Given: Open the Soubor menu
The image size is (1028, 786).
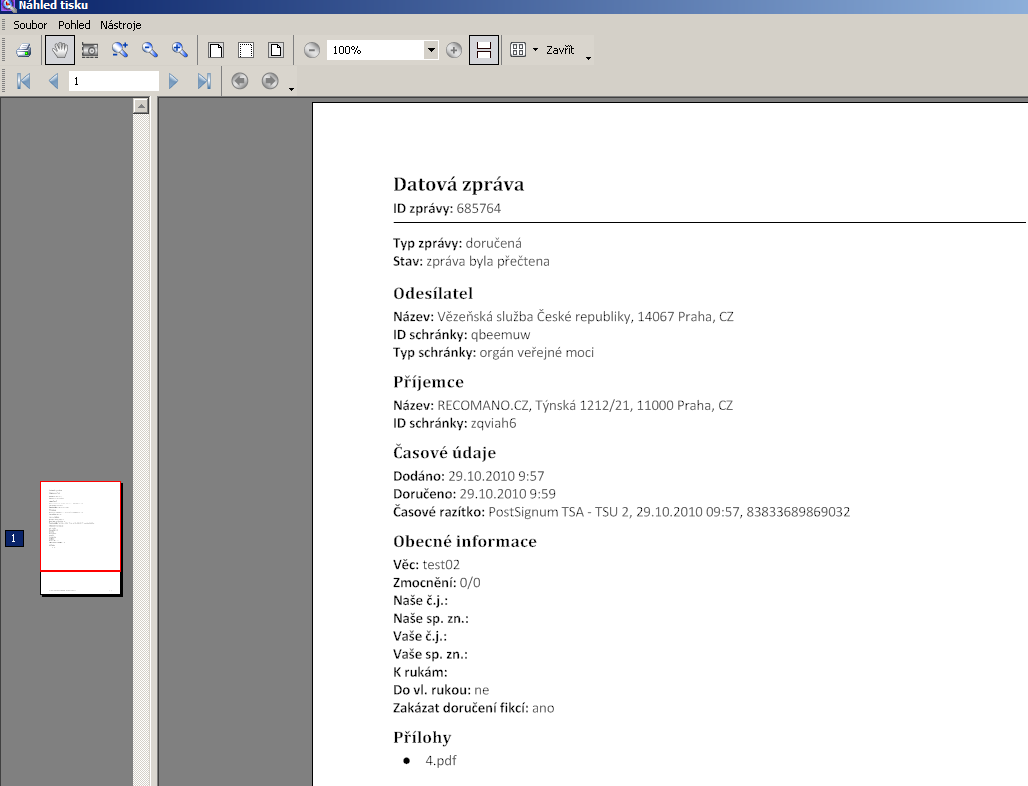Looking at the screenshot, I should point(30,25).
